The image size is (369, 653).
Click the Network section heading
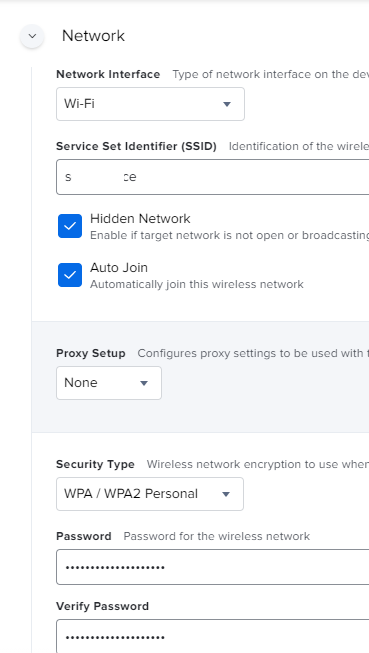[93, 36]
